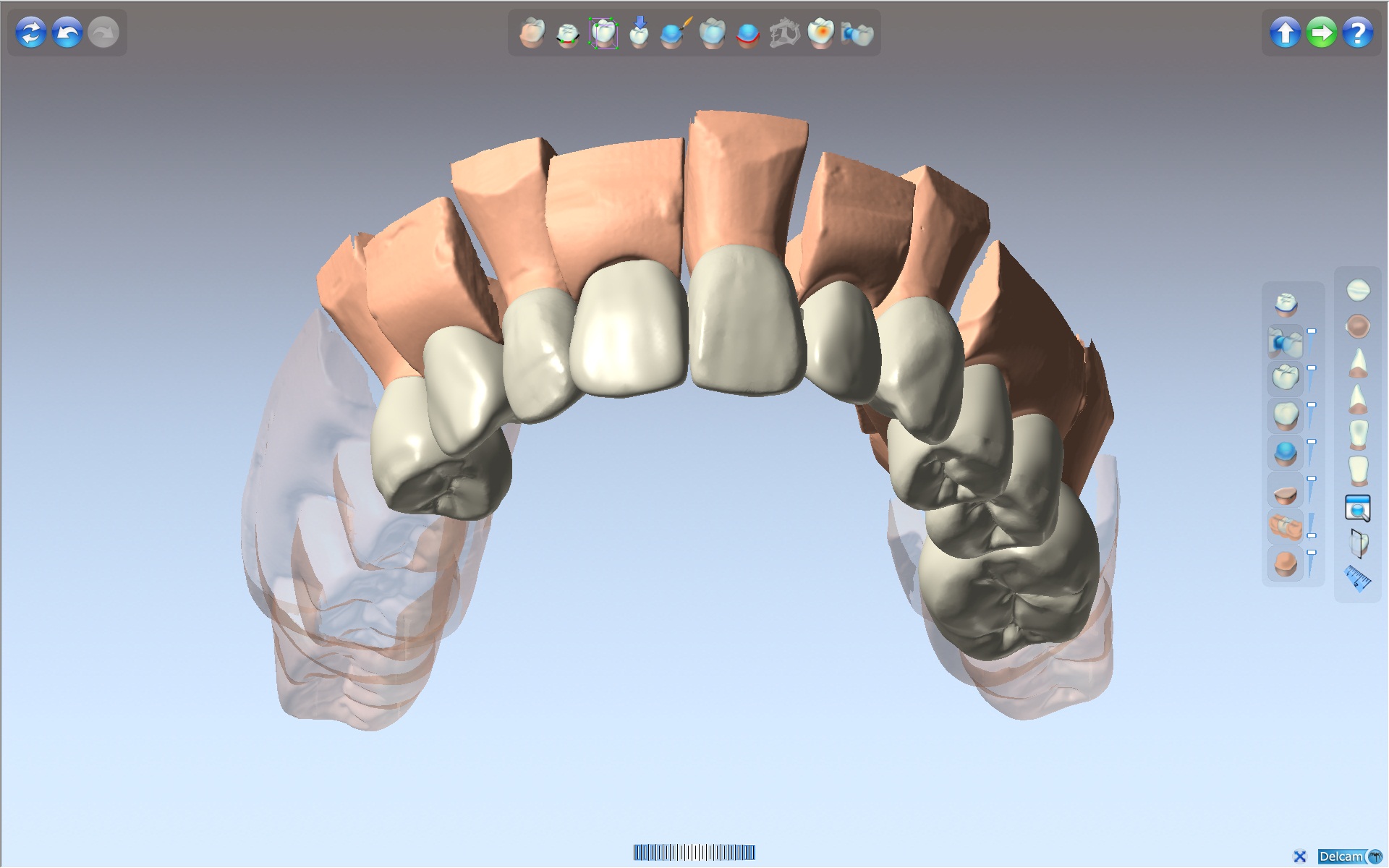Screen dimensions: 1389x868
Task: Toggle the cross-section clipping plane view
Action: point(1358,543)
